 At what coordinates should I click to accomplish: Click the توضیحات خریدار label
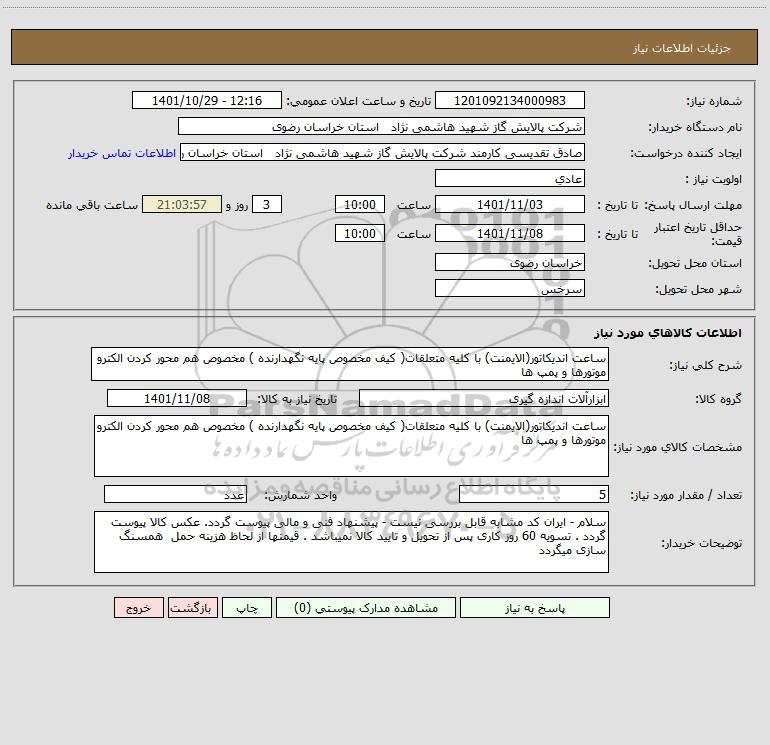coord(701,543)
